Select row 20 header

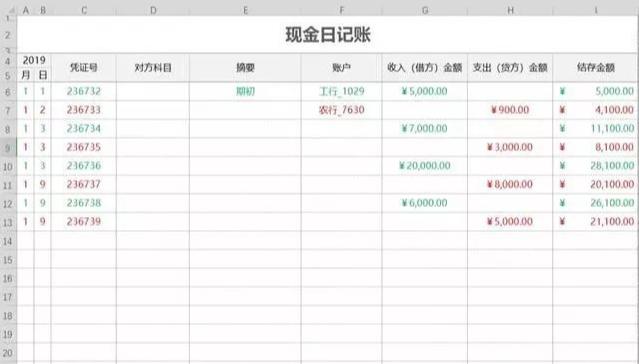pyautogui.click(x=8, y=353)
